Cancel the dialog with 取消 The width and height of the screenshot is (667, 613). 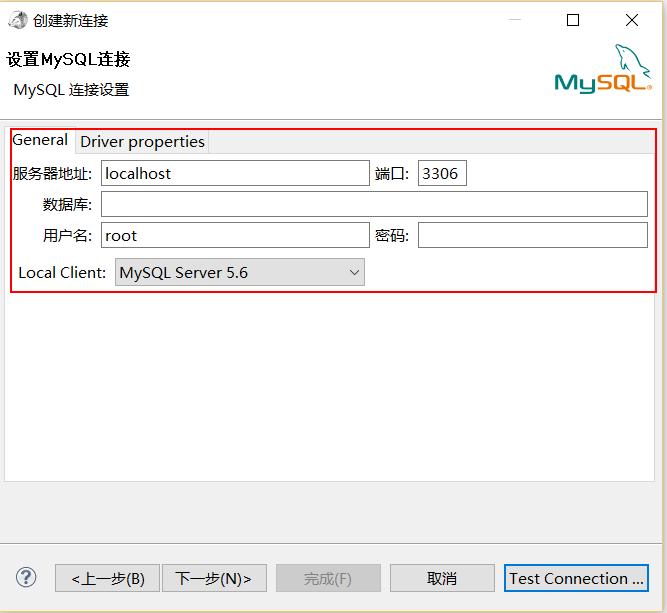pyautogui.click(x=442, y=579)
